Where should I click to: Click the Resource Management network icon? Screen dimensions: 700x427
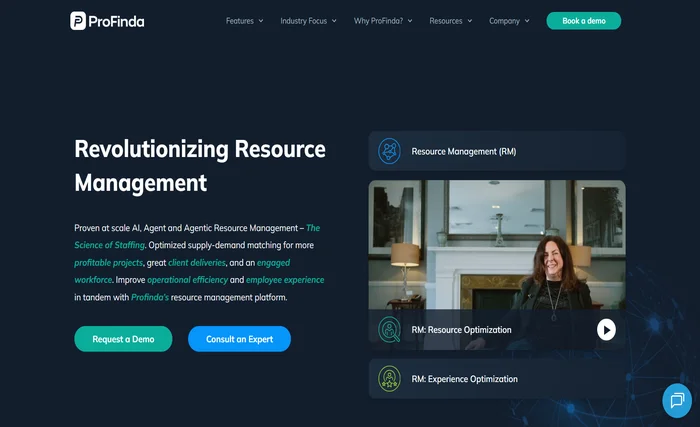click(389, 151)
